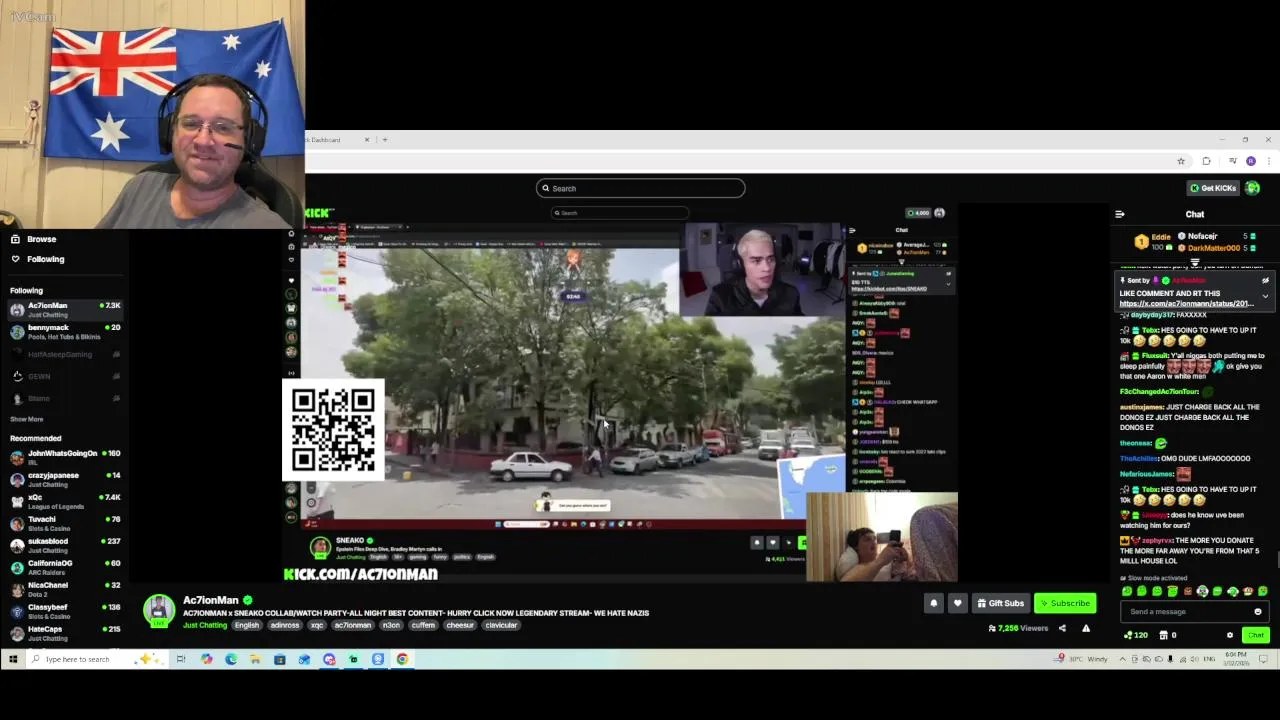Report stream using the warning triangle icon
Image resolution: width=1280 pixels, height=720 pixels.
tap(1086, 629)
